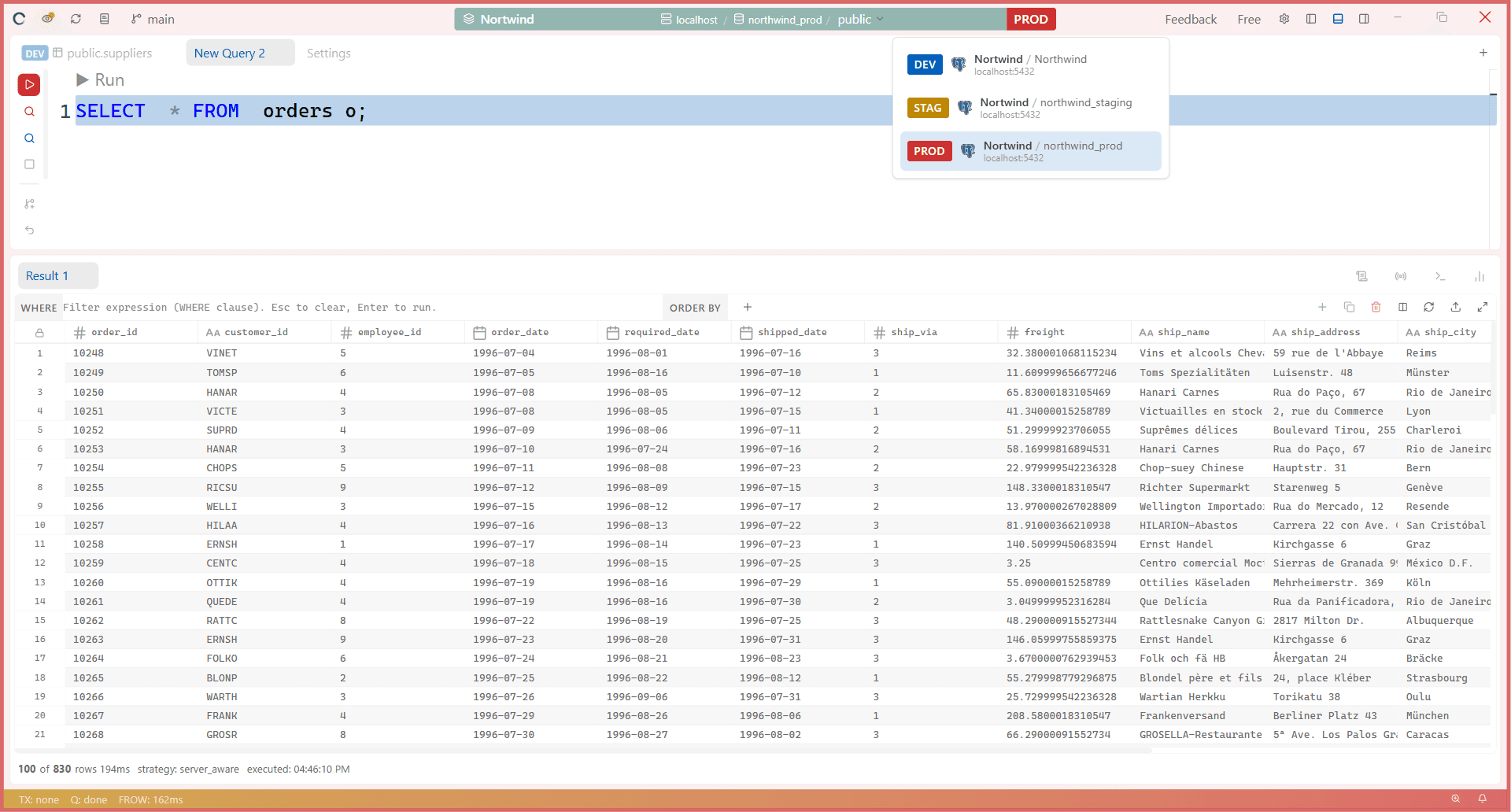Click the Free plan label
The height and width of the screenshot is (812, 1511).
pyautogui.click(x=1249, y=19)
